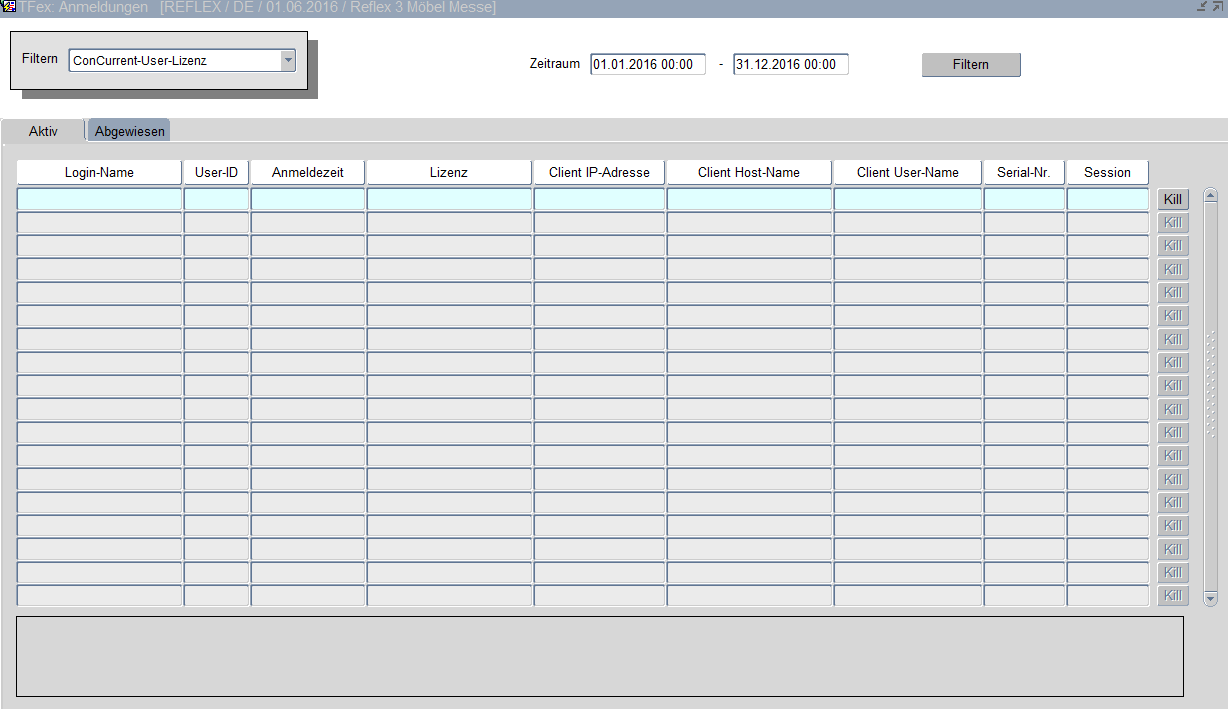Switch to the Aktiv tab

coord(43,131)
